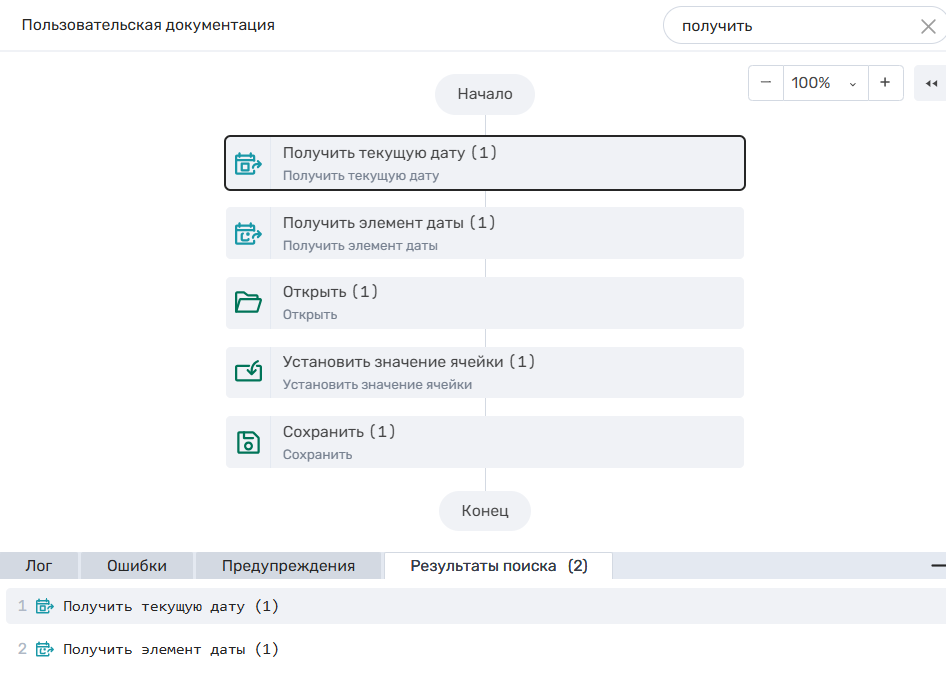The width and height of the screenshot is (946, 684).
Task: Click the calendar icon of 'Получить текущую дату' step
Action: 247,164
